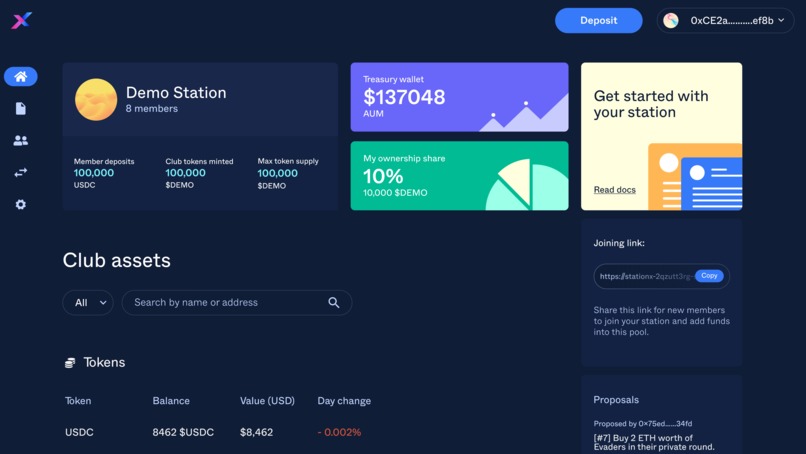Viewport: 806px width, 454px height.
Task: Click the 10,000 $DEMO text
Action: tap(395, 193)
